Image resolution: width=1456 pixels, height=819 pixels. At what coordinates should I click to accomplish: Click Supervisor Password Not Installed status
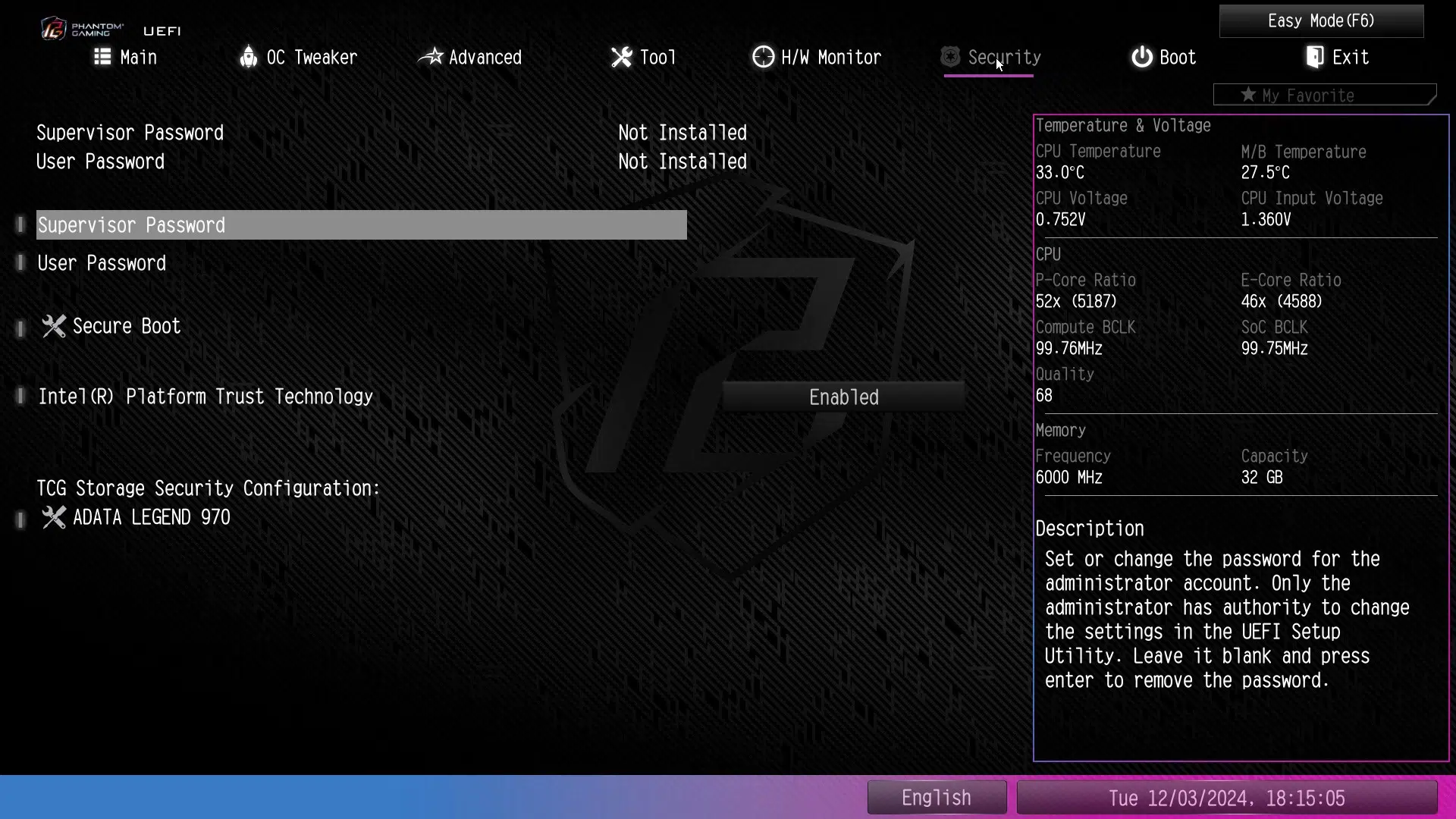(682, 133)
